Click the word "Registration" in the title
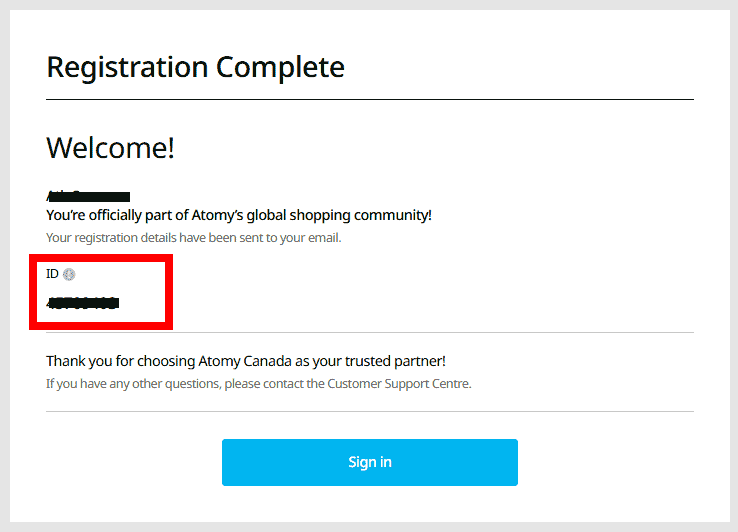This screenshot has width=738, height=532. [129, 67]
